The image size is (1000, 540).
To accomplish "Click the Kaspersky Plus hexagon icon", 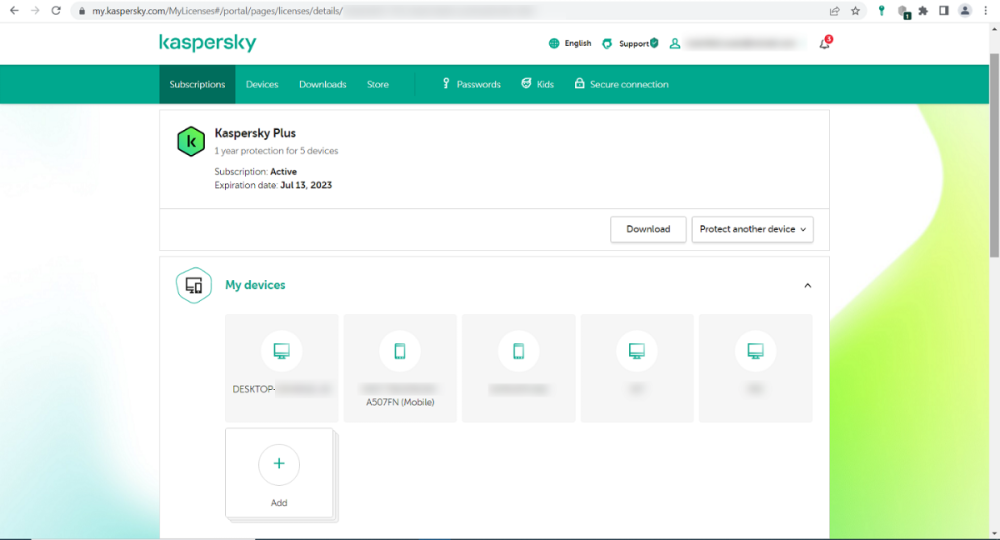I will tap(191, 141).
